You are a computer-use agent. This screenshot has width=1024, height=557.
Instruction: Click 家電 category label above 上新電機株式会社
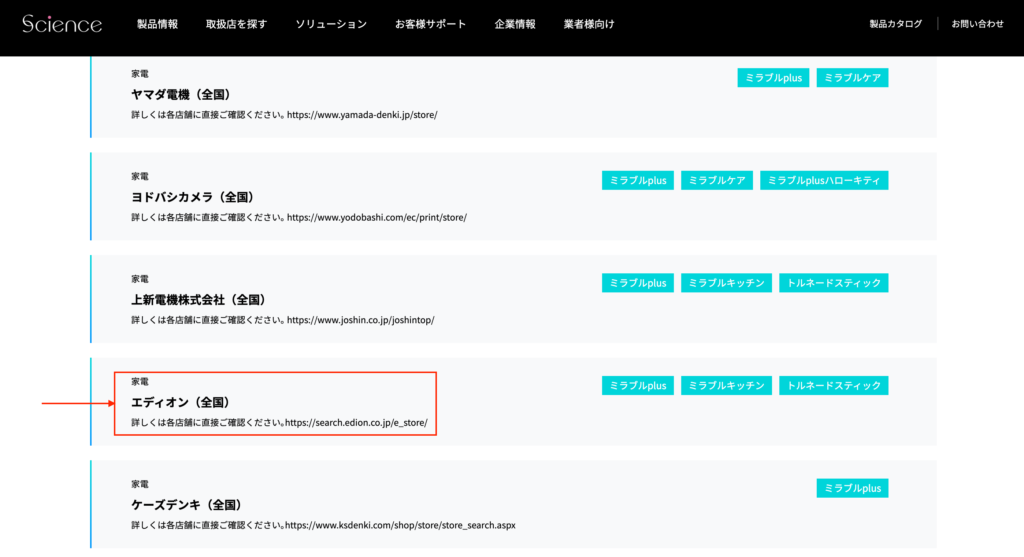click(140, 279)
